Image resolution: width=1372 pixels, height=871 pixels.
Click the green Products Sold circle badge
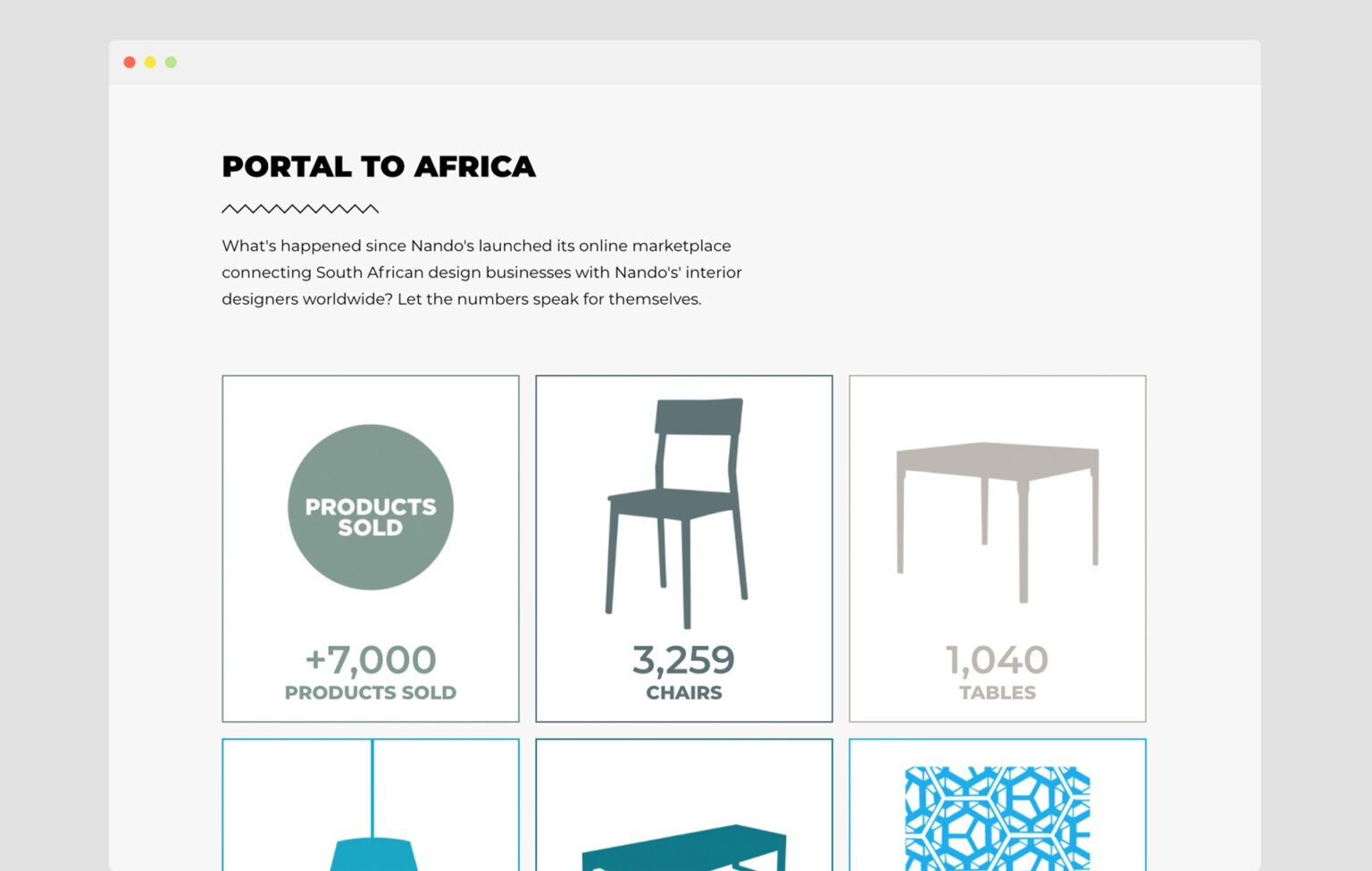point(370,507)
